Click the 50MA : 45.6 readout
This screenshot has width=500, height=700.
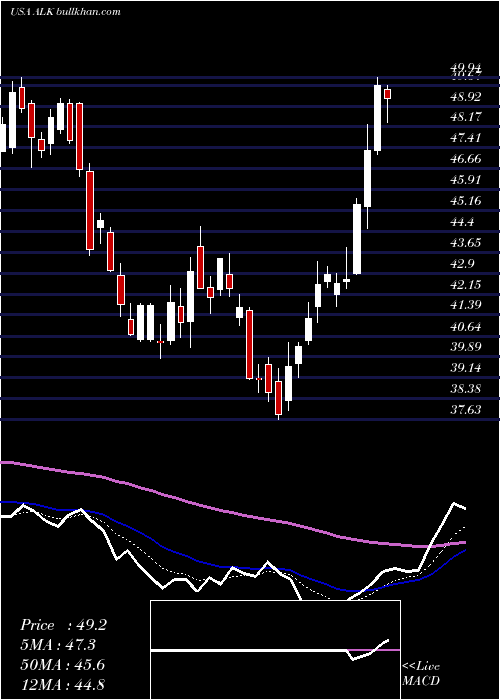(x=62, y=665)
